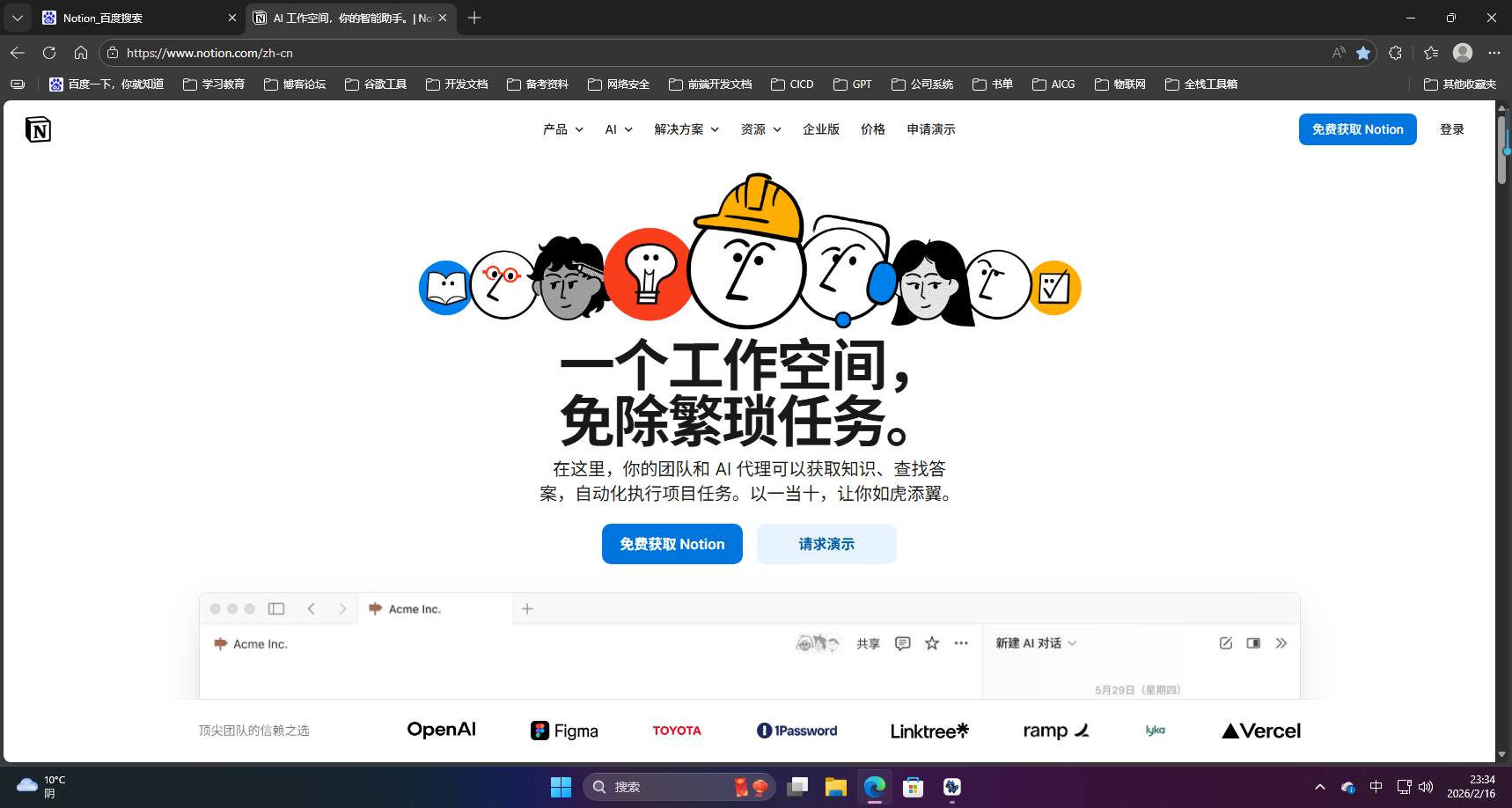
Task: Expand AI navigation dropdown
Action: tap(619, 129)
